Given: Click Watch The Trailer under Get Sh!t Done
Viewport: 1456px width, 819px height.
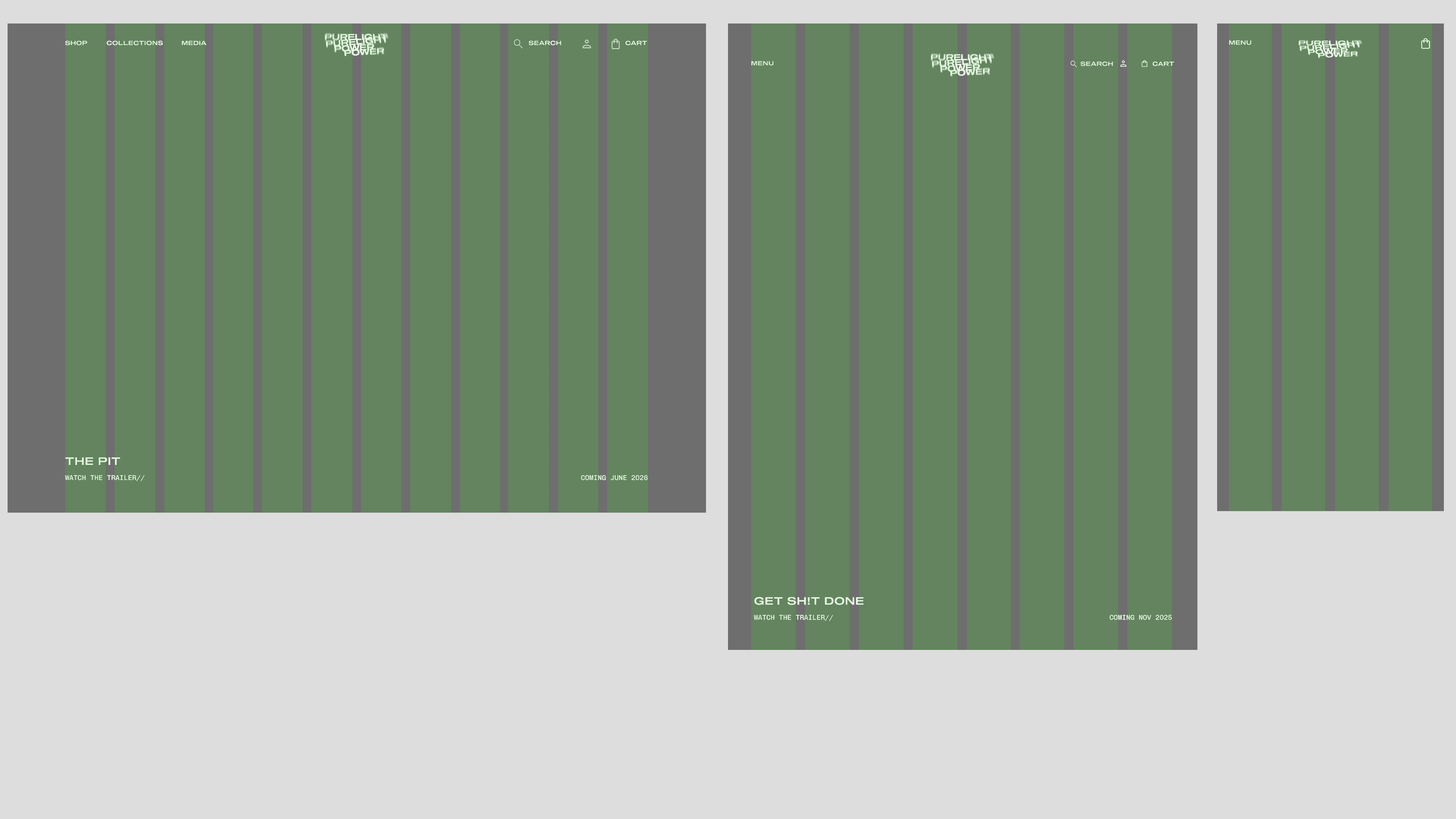Looking at the screenshot, I should click(793, 617).
